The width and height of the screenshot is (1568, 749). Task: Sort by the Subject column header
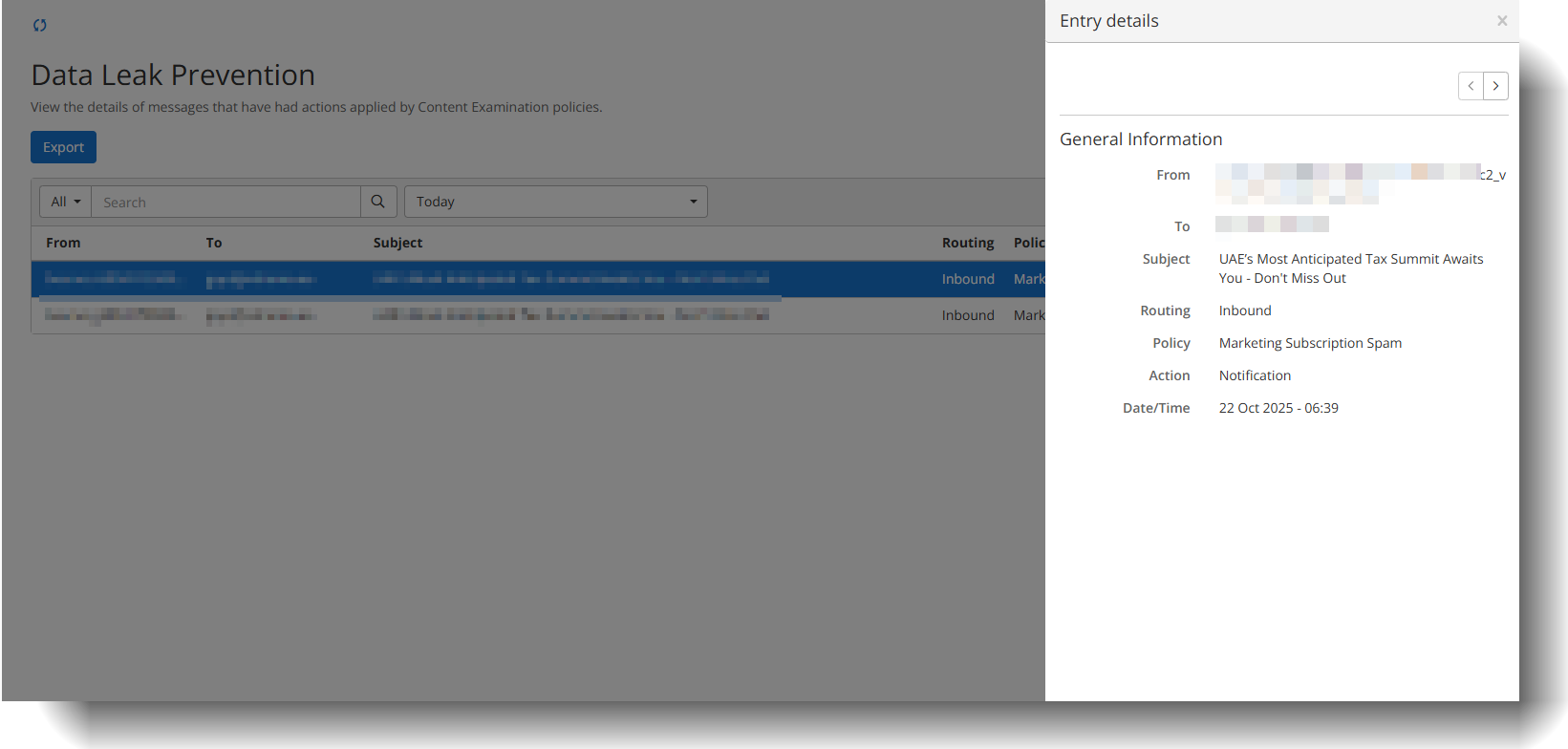(x=397, y=243)
